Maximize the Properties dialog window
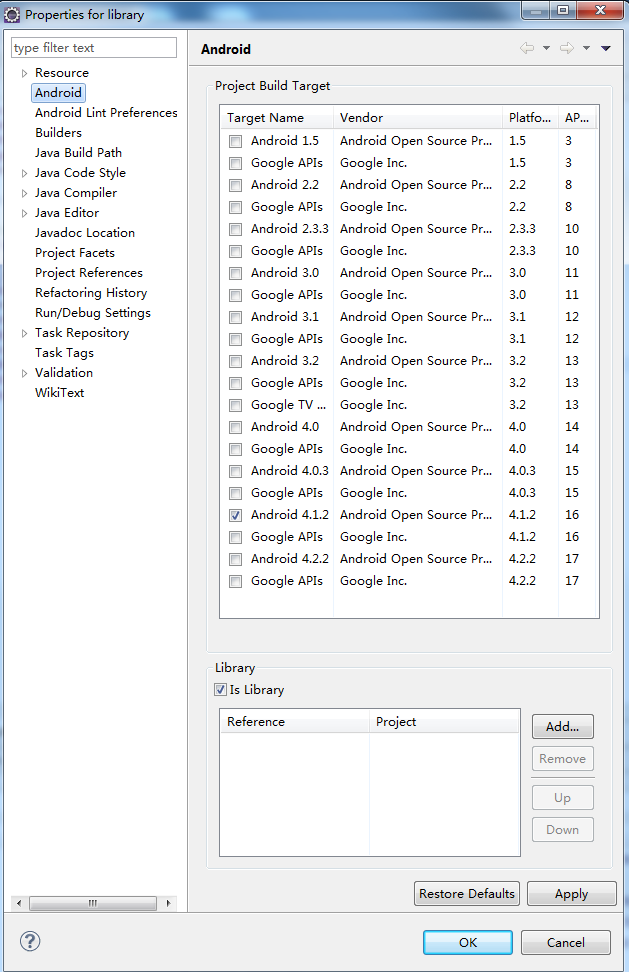The width and height of the screenshot is (629, 972). (563, 10)
